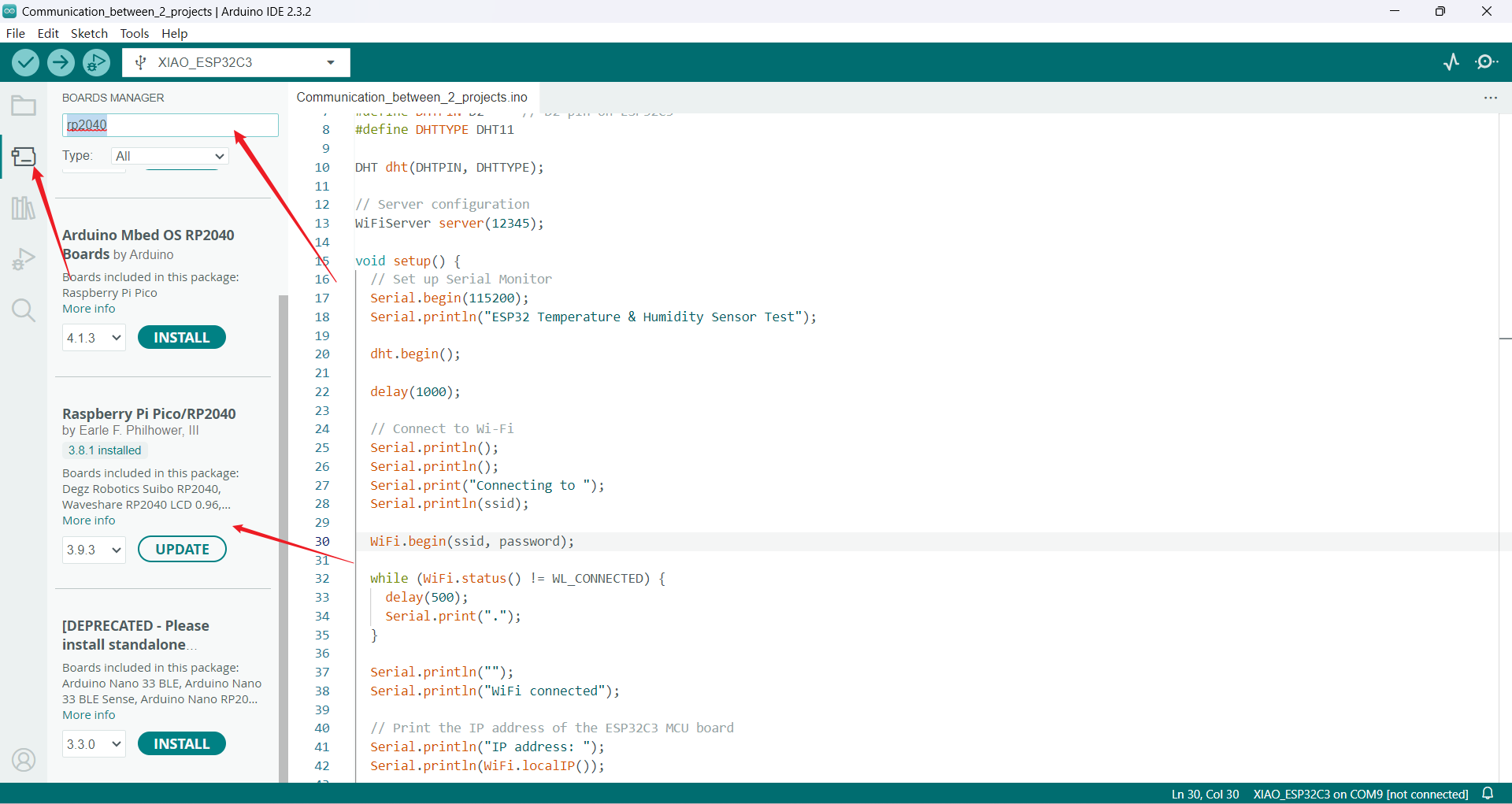The image size is (1512, 804).
Task: Open the Sketch menu
Action: pos(89,33)
